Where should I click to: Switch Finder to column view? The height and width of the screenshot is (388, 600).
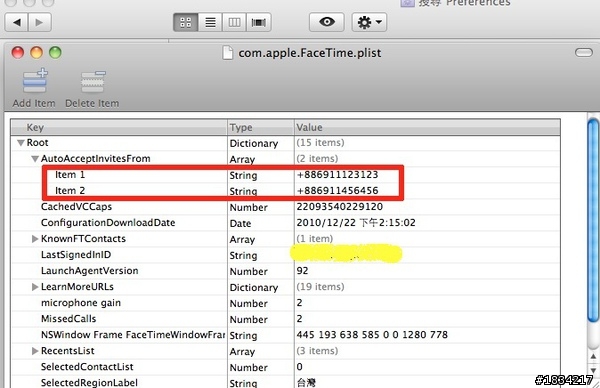click(234, 23)
